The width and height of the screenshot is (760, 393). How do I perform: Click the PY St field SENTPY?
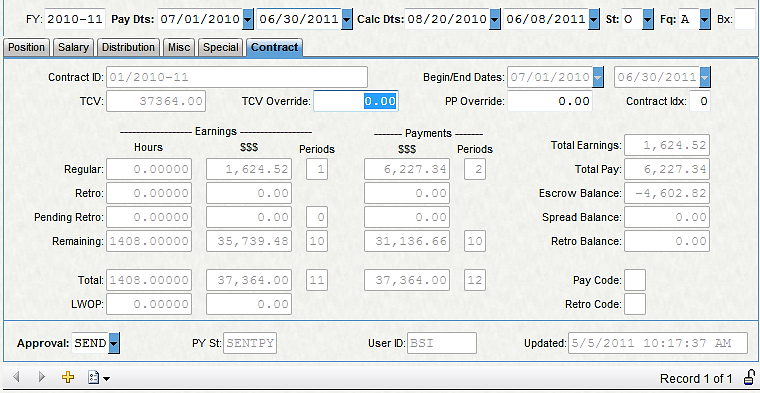250,344
